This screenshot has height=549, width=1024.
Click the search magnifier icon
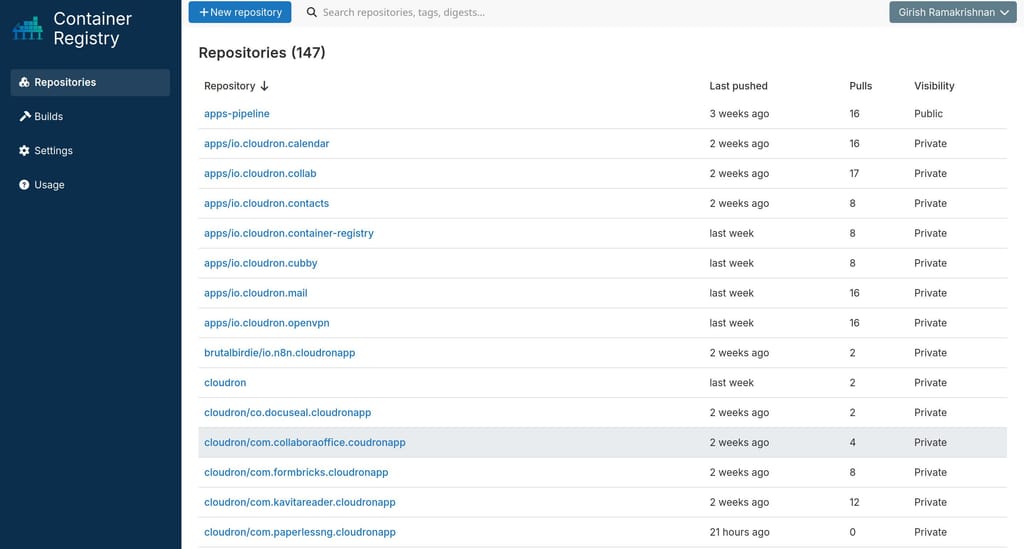pyautogui.click(x=312, y=12)
